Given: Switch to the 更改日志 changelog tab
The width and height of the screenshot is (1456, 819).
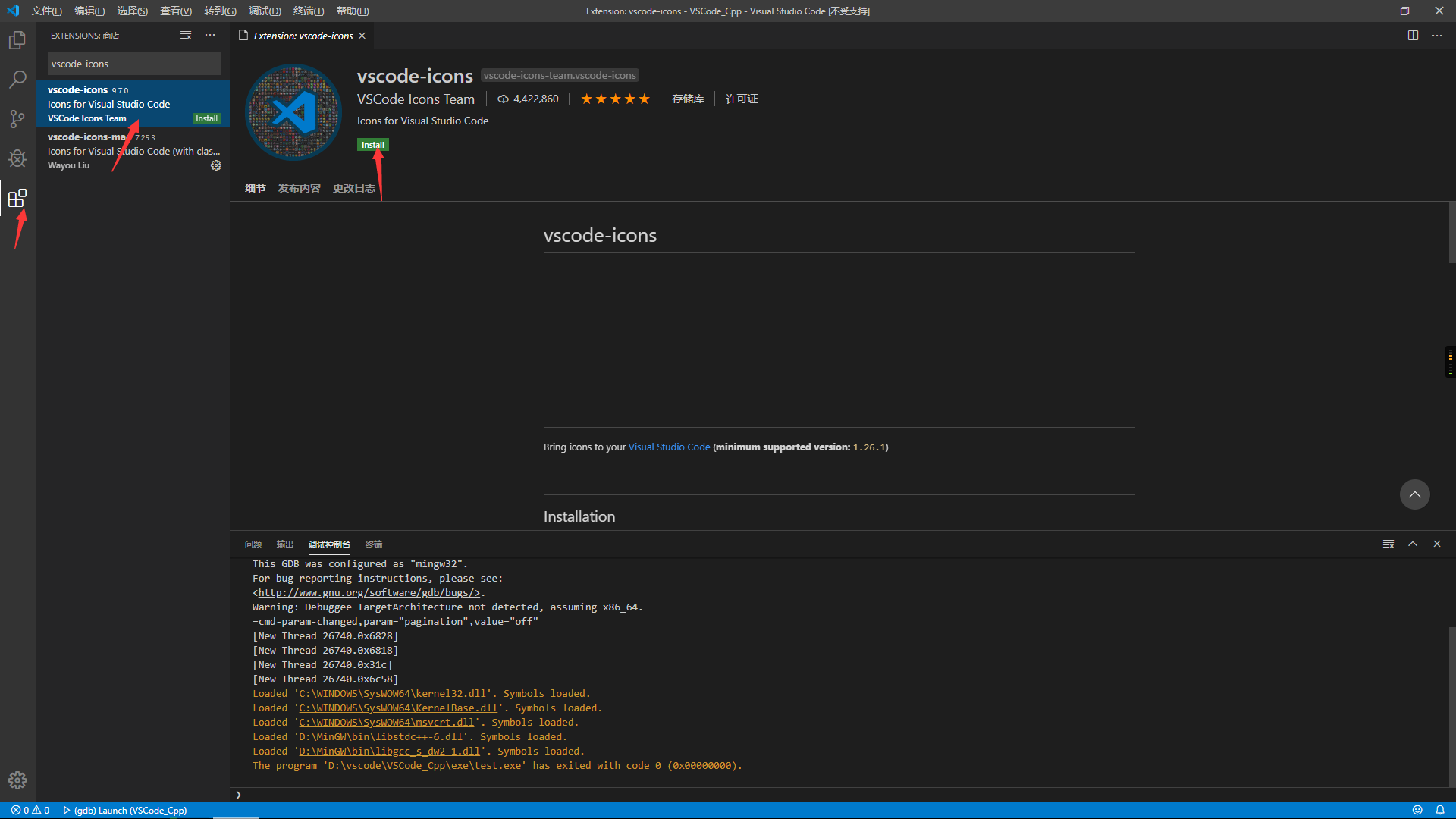Looking at the screenshot, I should (x=354, y=188).
